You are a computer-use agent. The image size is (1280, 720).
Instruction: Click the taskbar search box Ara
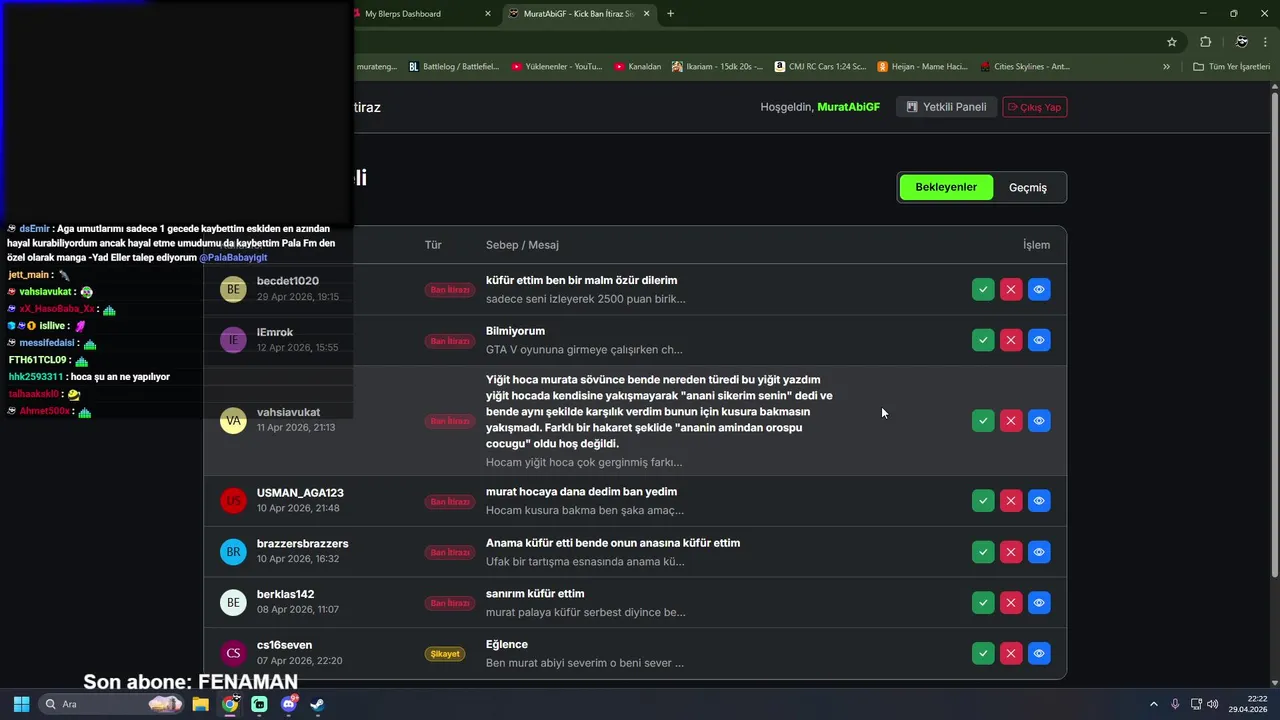[x=113, y=704]
